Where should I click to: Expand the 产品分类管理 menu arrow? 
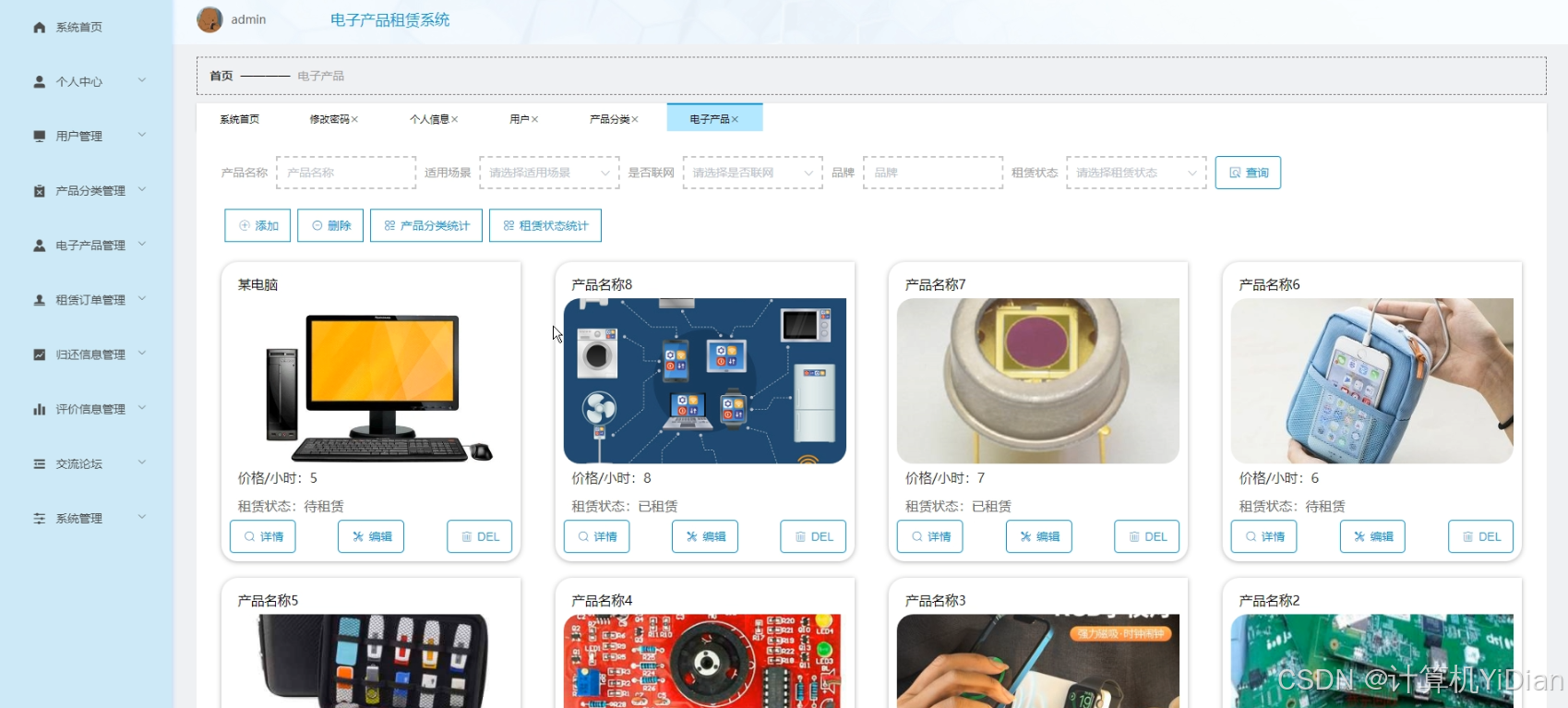coord(142,189)
